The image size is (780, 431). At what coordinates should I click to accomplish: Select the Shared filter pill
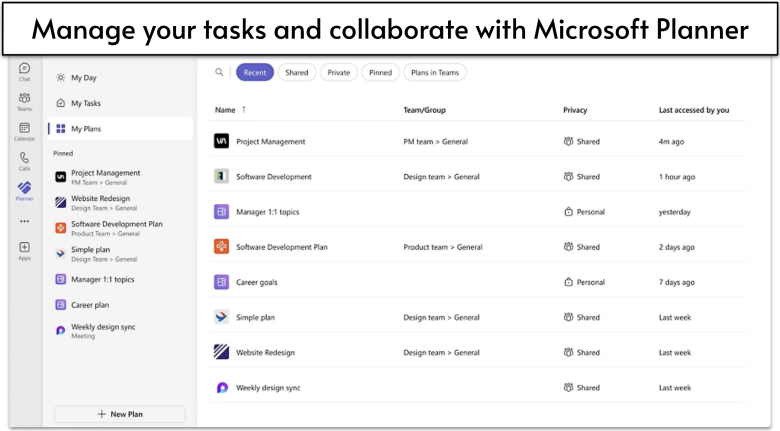point(296,72)
